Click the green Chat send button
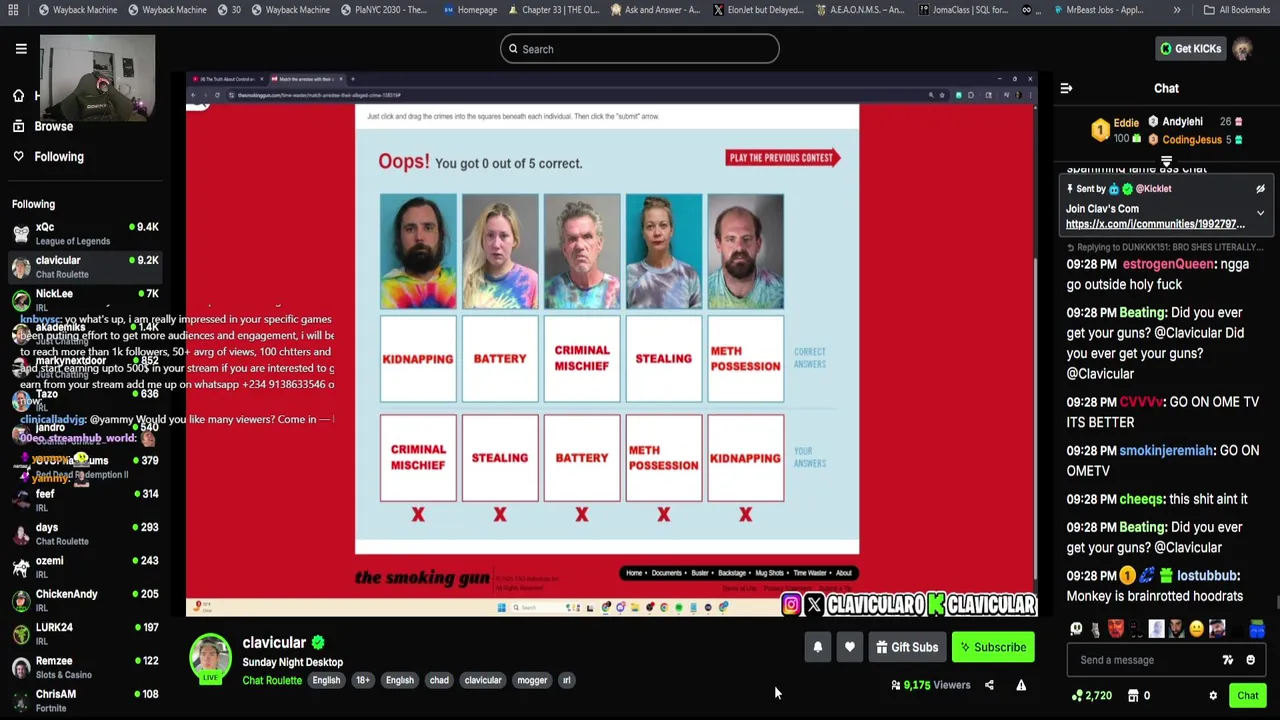This screenshot has width=1280, height=720. (1247, 696)
